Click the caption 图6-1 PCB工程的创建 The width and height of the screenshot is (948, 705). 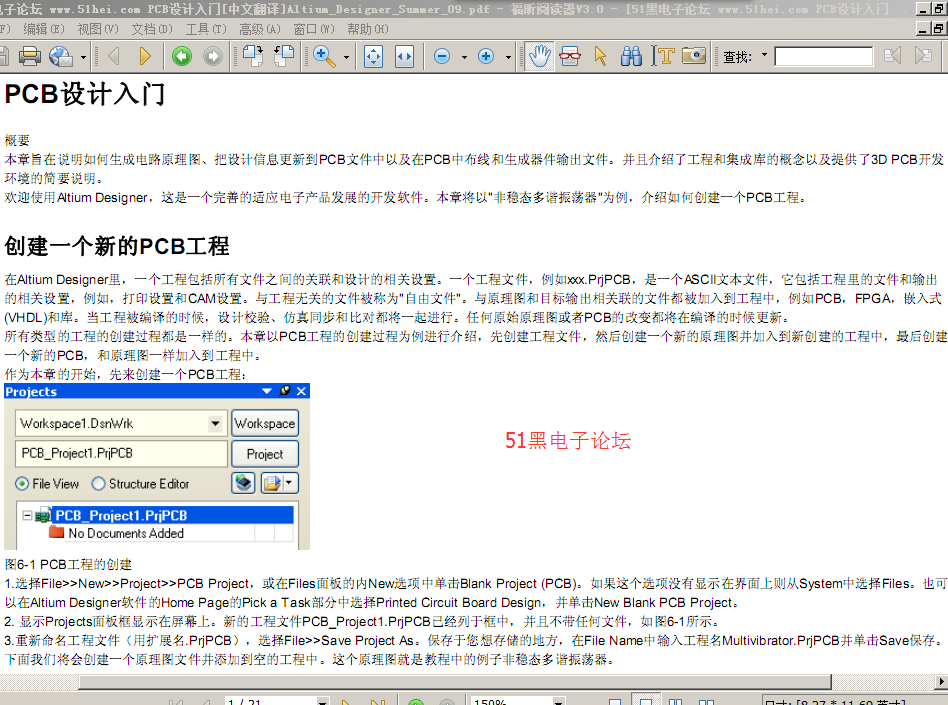(68, 564)
